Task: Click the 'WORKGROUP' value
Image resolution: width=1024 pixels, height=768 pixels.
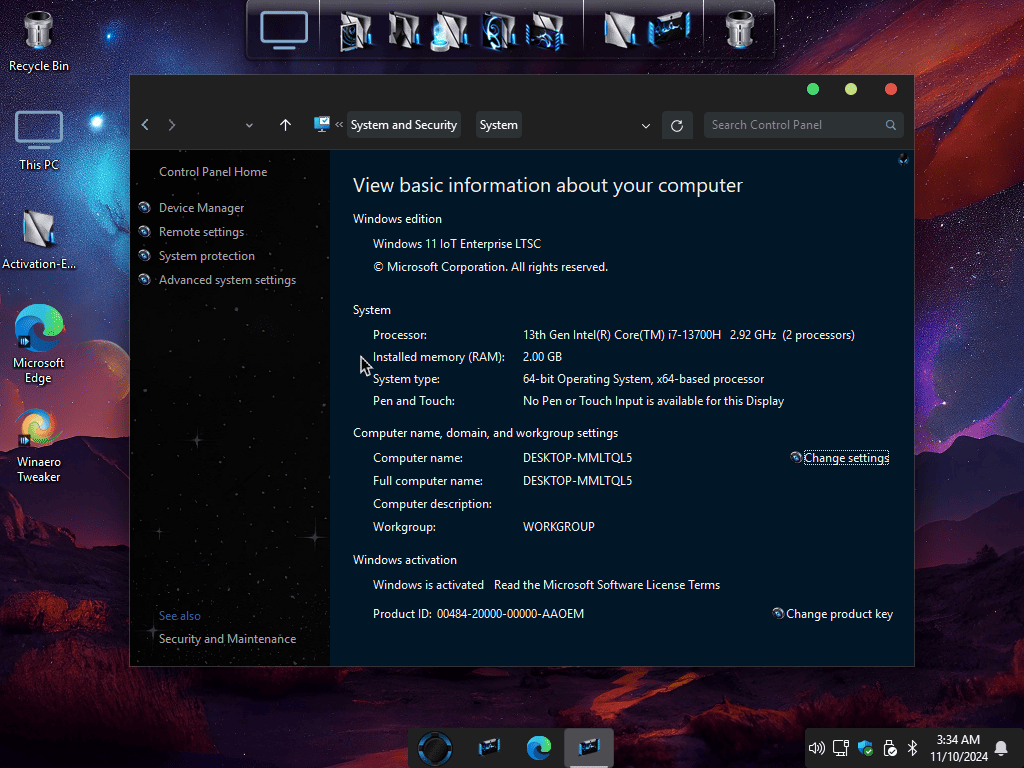Action: click(558, 527)
